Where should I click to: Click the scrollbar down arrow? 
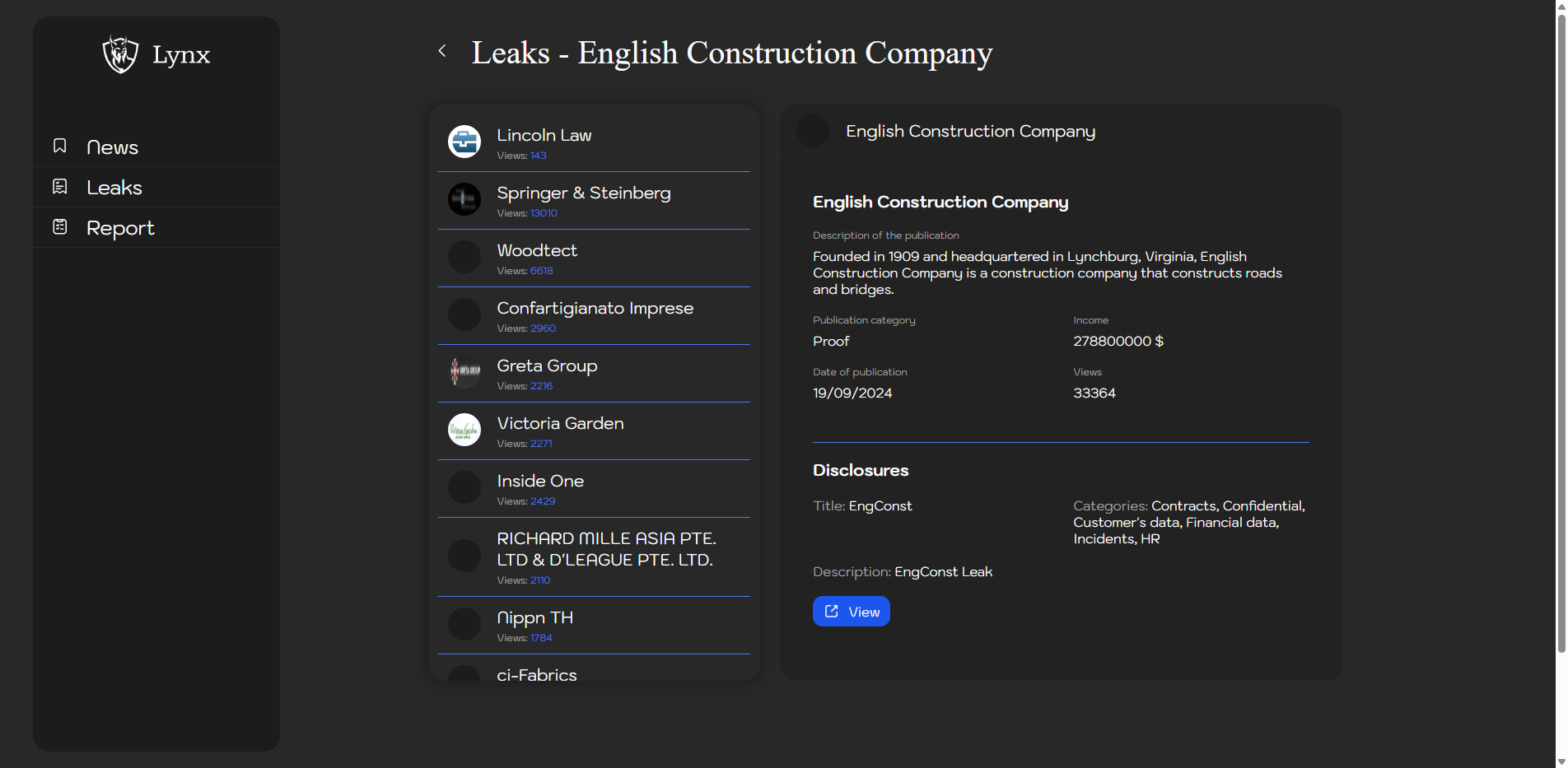point(1561,761)
